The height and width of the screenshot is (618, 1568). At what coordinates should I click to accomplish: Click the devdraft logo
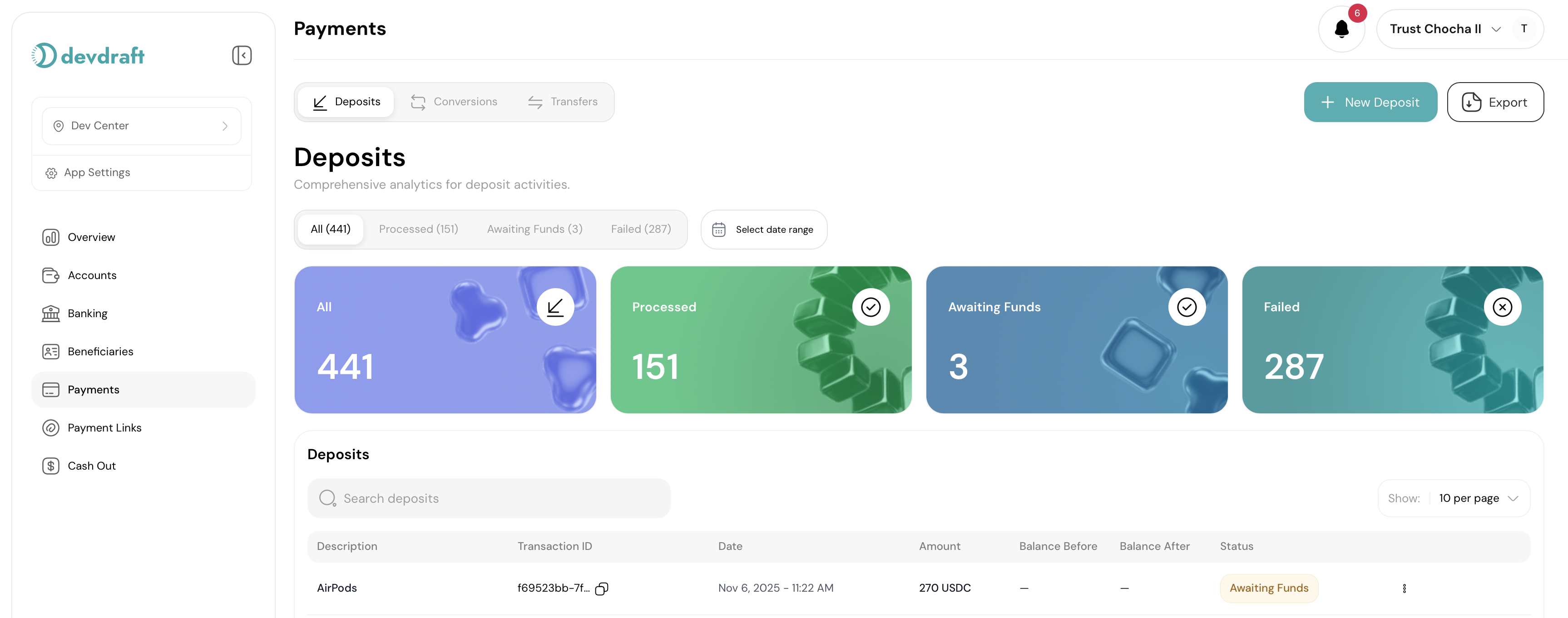click(x=88, y=55)
